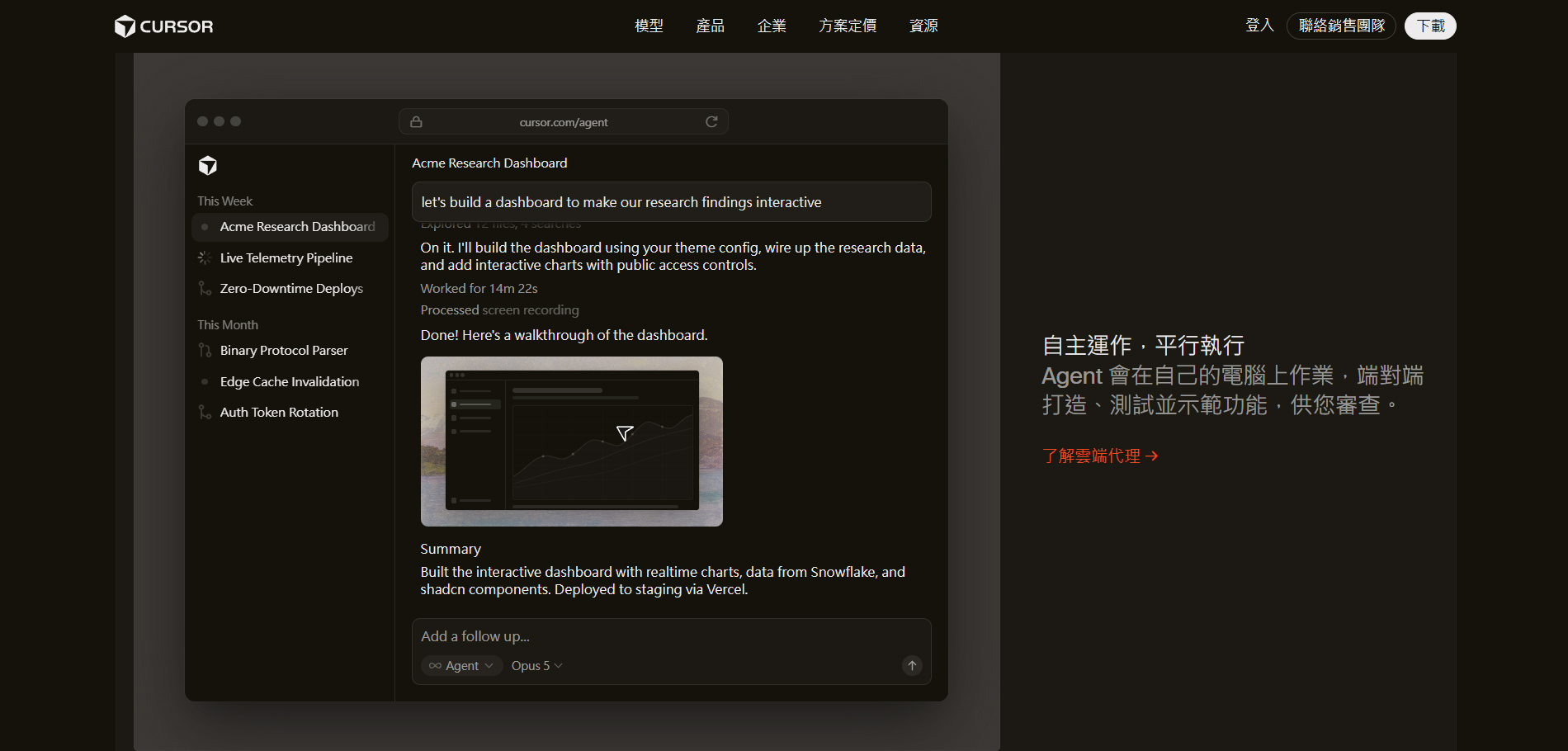Open the 模型 menu
Screen dimensions: 1568x751
pyautogui.click(x=649, y=26)
